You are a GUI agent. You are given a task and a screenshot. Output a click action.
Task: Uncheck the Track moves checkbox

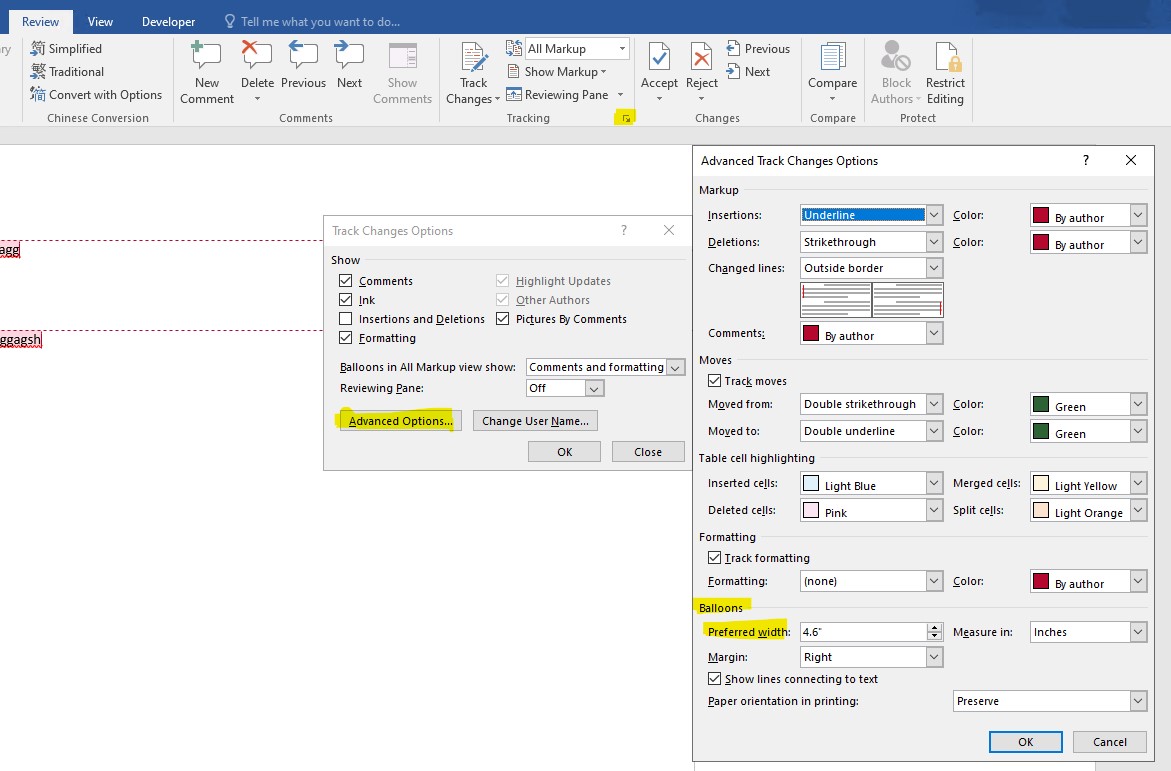click(714, 381)
